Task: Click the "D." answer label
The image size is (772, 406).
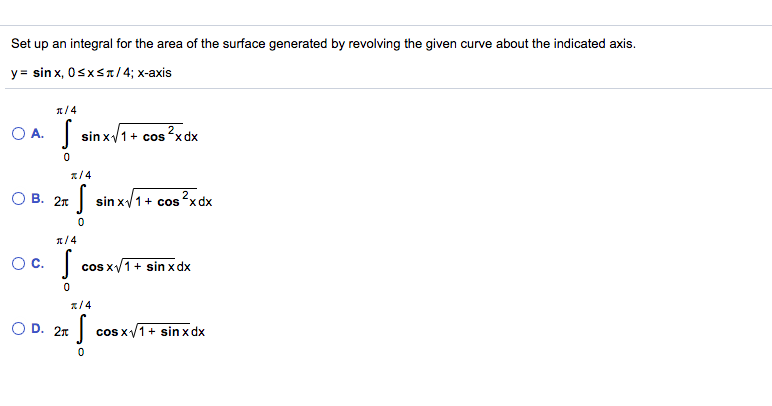Action: click(38, 330)
